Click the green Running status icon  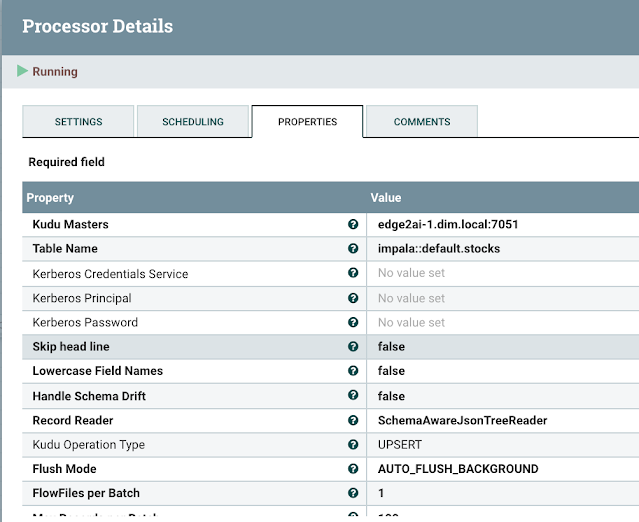(23, 72)
